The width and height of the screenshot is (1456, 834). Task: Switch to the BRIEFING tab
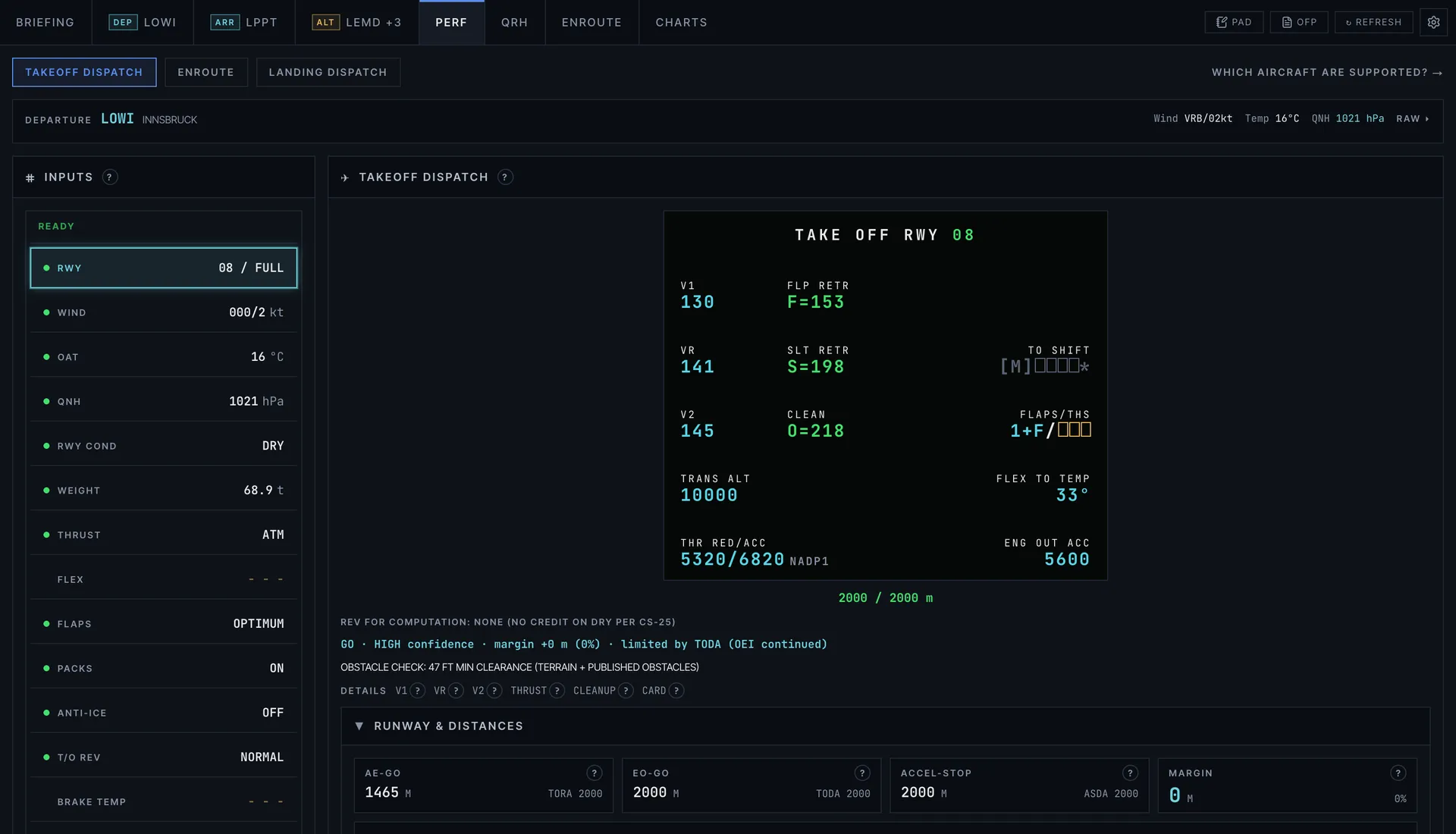point(45,23)
